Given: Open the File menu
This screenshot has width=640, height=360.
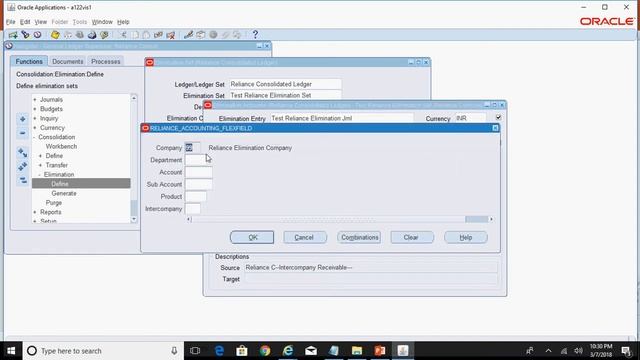Looking at the screenshot, I should pyautogui.click(x=10, y=22).
